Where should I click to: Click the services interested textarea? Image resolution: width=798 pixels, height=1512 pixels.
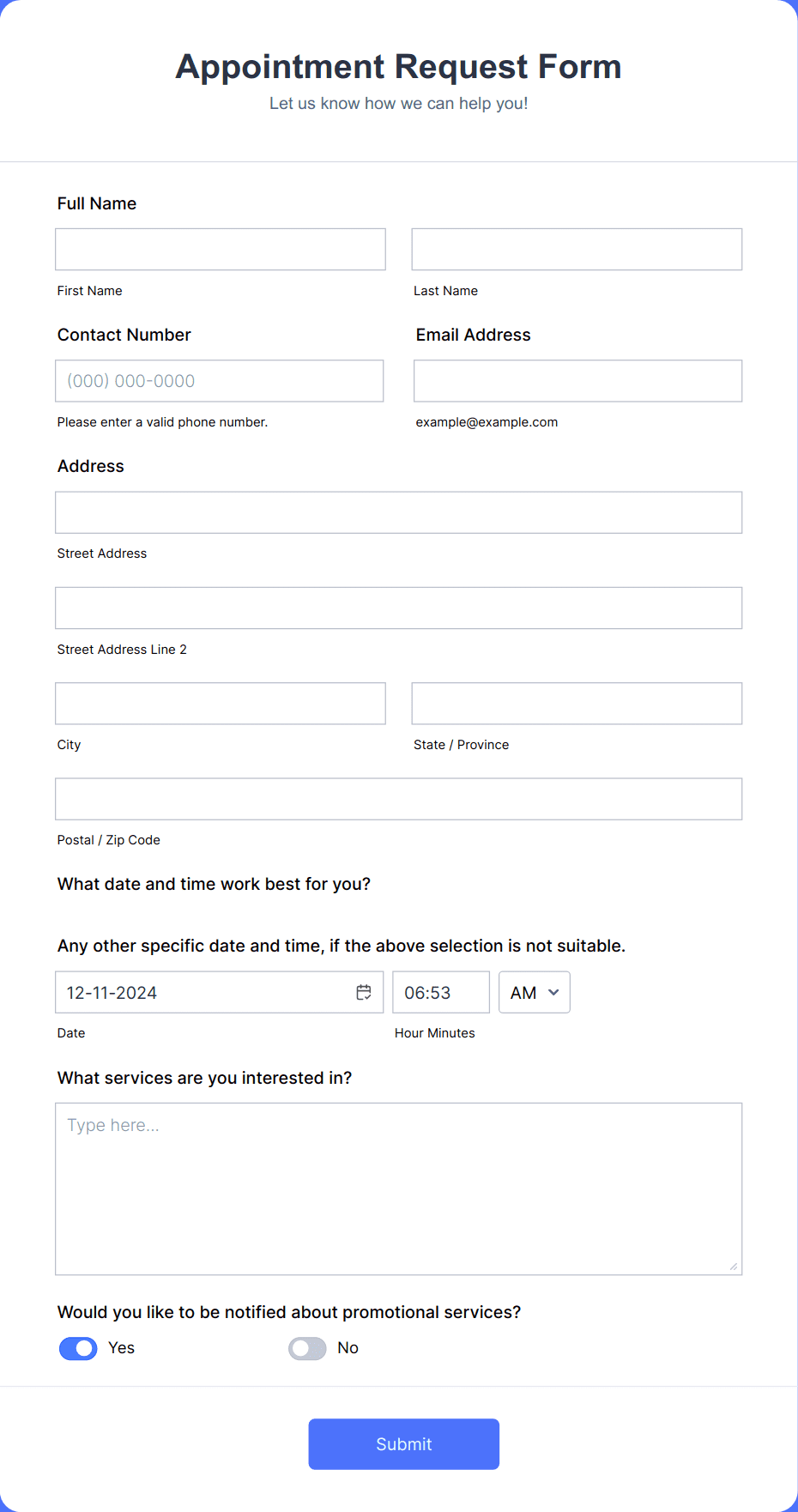coord(398,1188)
